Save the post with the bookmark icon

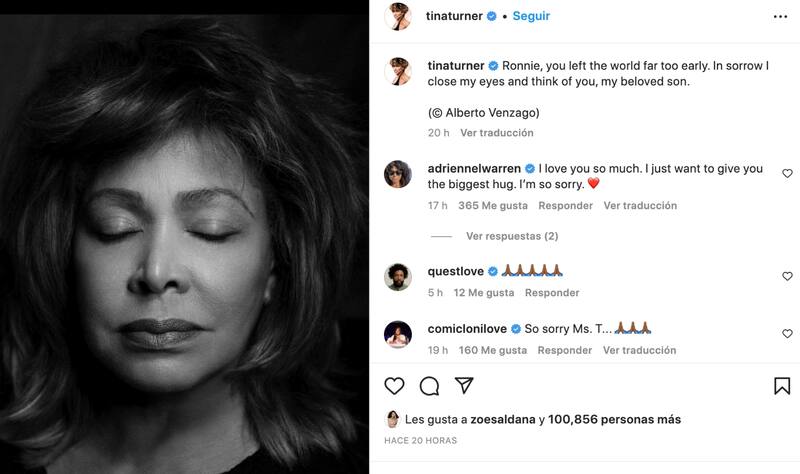tap(782, 386)
